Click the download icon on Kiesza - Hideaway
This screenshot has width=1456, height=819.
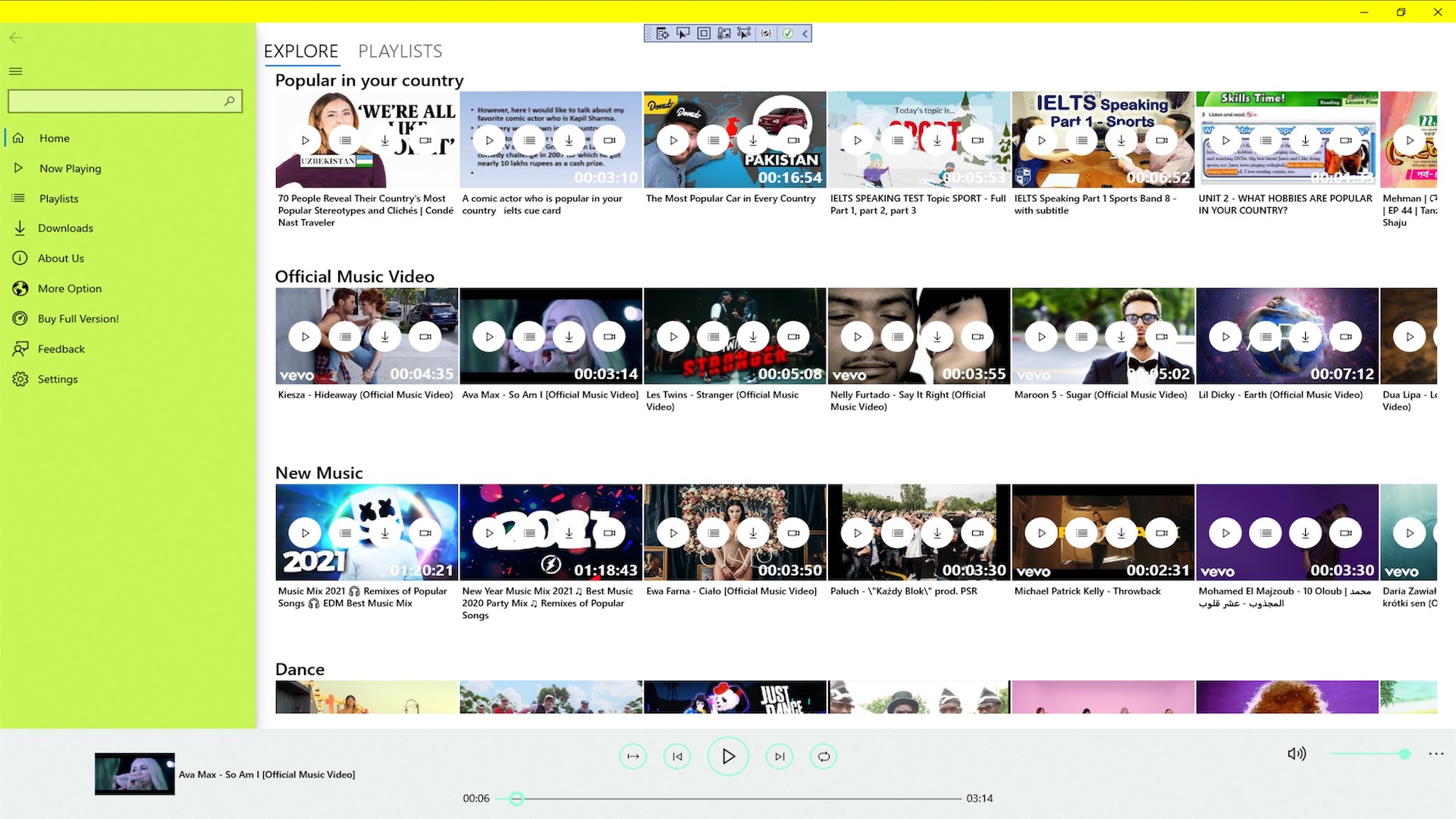[384, 336]
